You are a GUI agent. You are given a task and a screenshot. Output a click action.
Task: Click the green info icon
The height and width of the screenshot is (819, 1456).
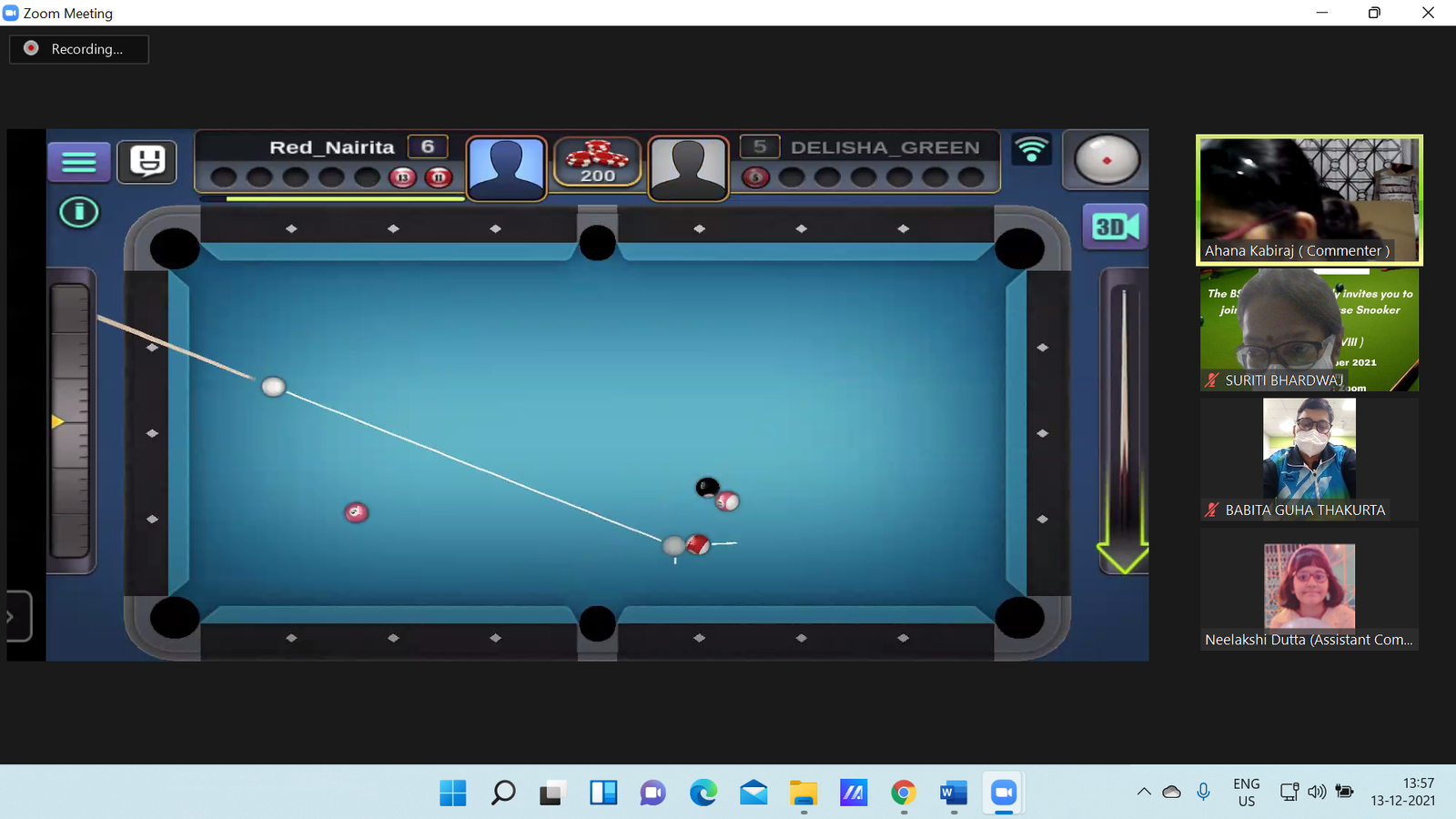pos(79,213)
